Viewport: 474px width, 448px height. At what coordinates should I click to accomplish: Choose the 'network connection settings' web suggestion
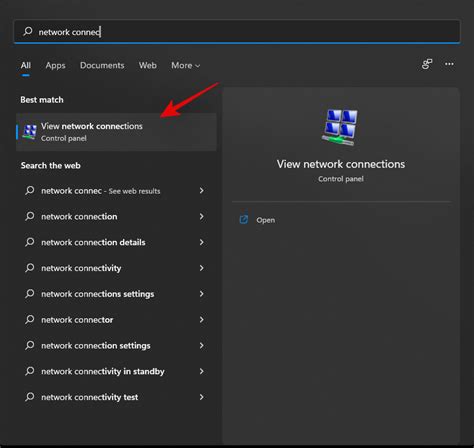coord(116,346)
